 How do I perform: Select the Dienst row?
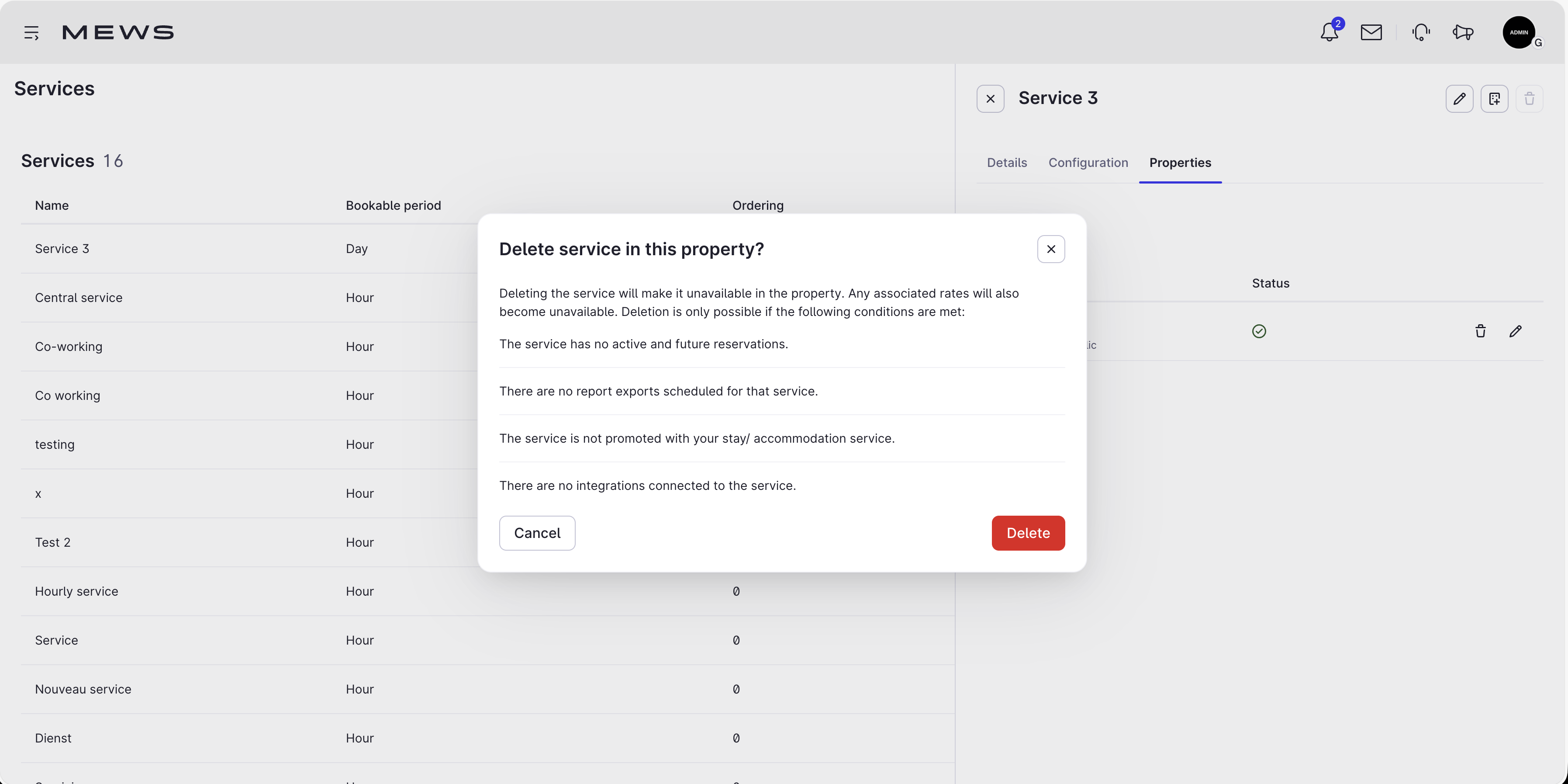(487, 738)
